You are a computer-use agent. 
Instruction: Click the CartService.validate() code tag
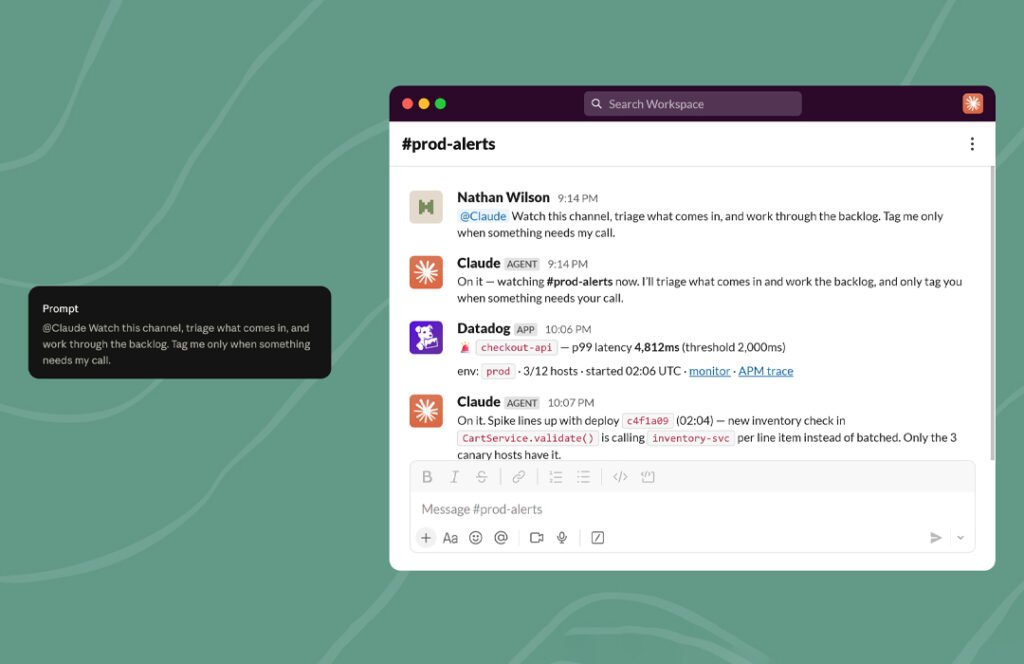coord(528,438)
